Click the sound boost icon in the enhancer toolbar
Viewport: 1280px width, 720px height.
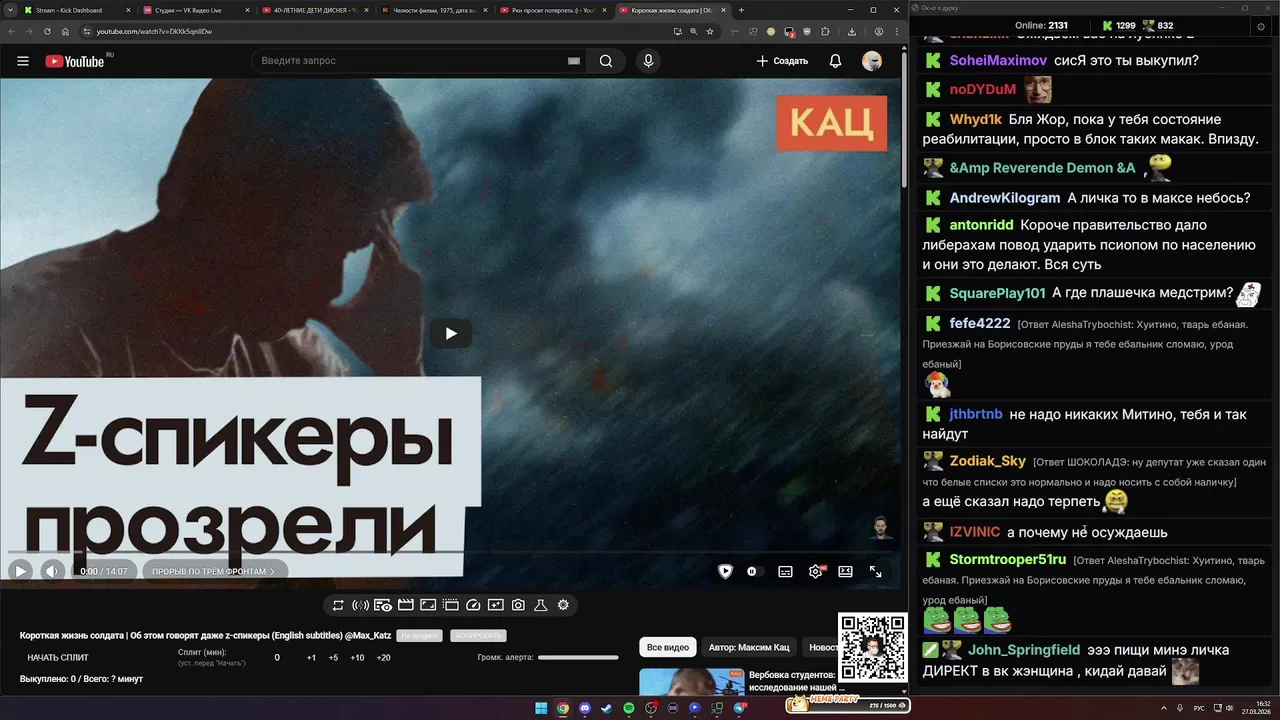point(361,605)
